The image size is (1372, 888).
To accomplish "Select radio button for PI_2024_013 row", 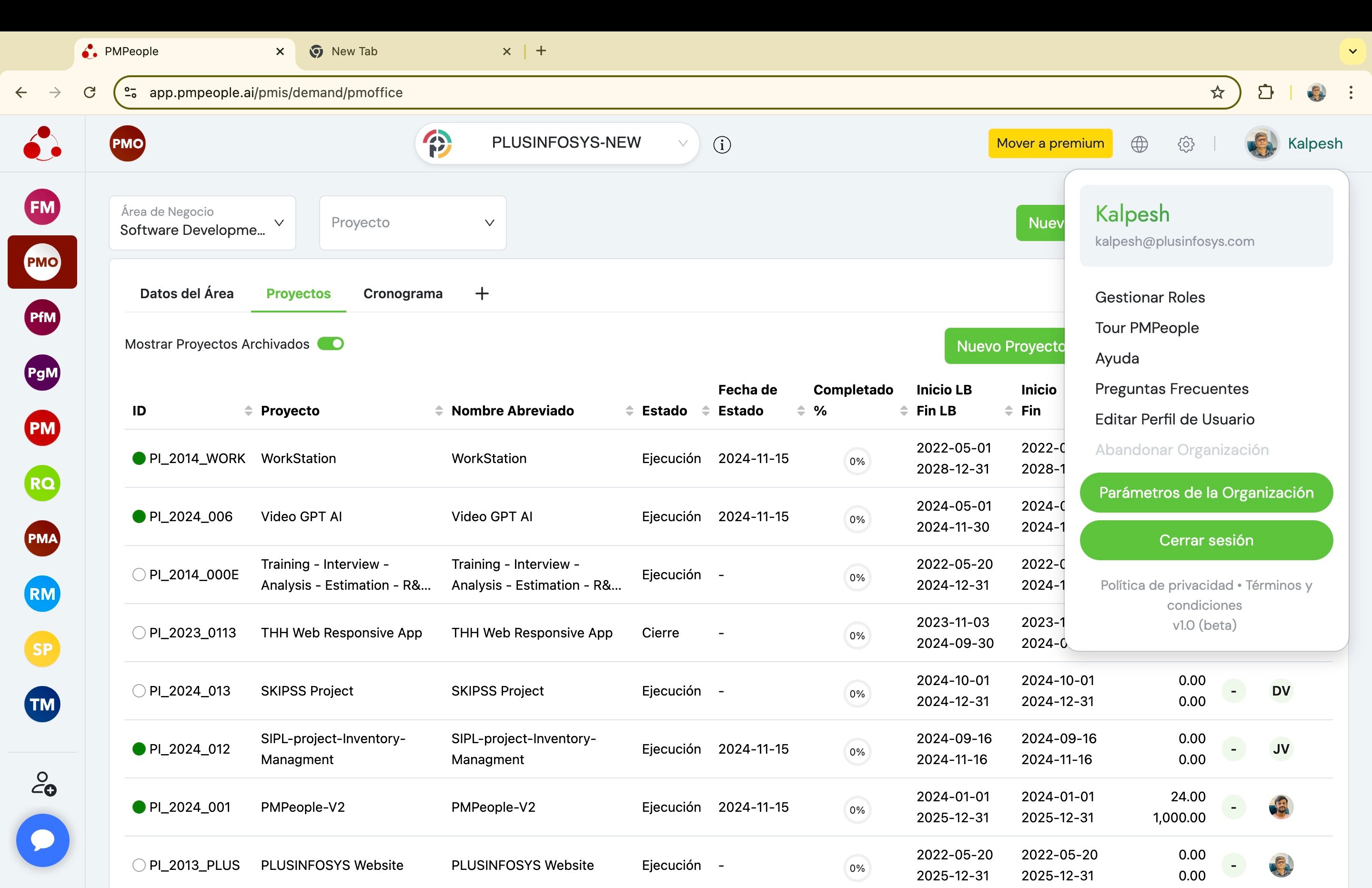I will 139,691.
